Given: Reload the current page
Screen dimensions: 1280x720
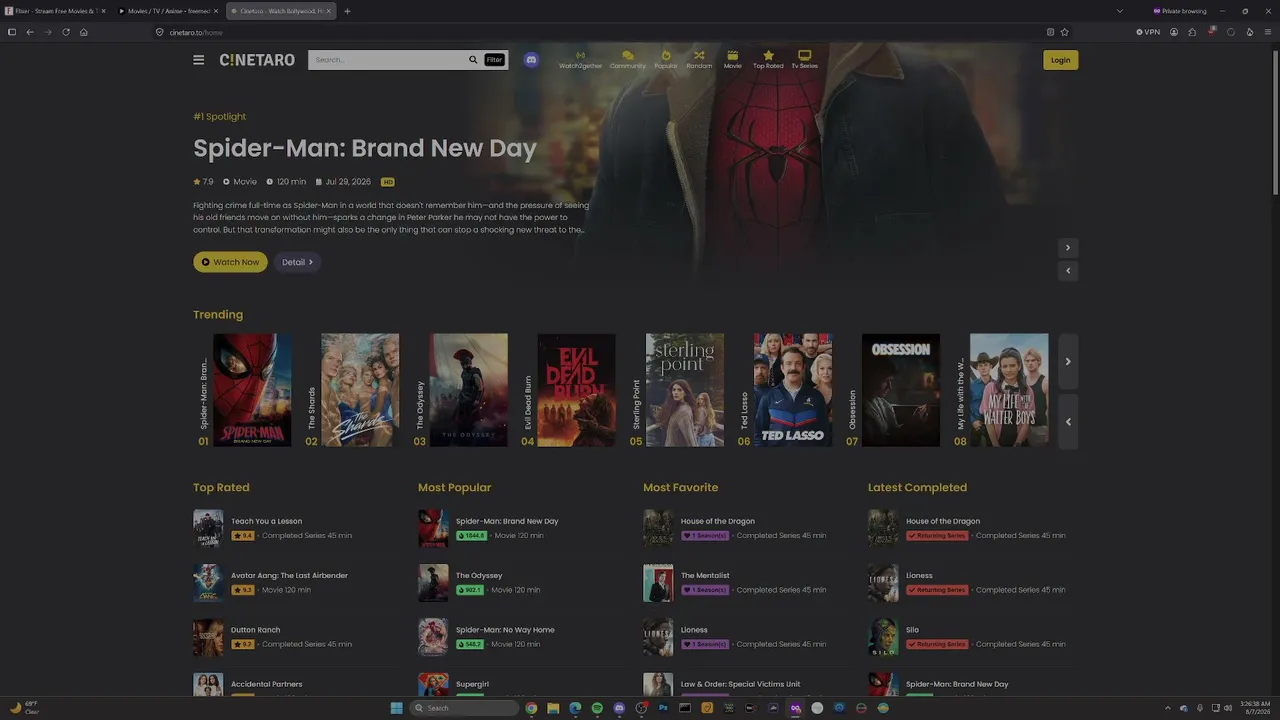Looking at the screenshot, I should click(66, 32).
